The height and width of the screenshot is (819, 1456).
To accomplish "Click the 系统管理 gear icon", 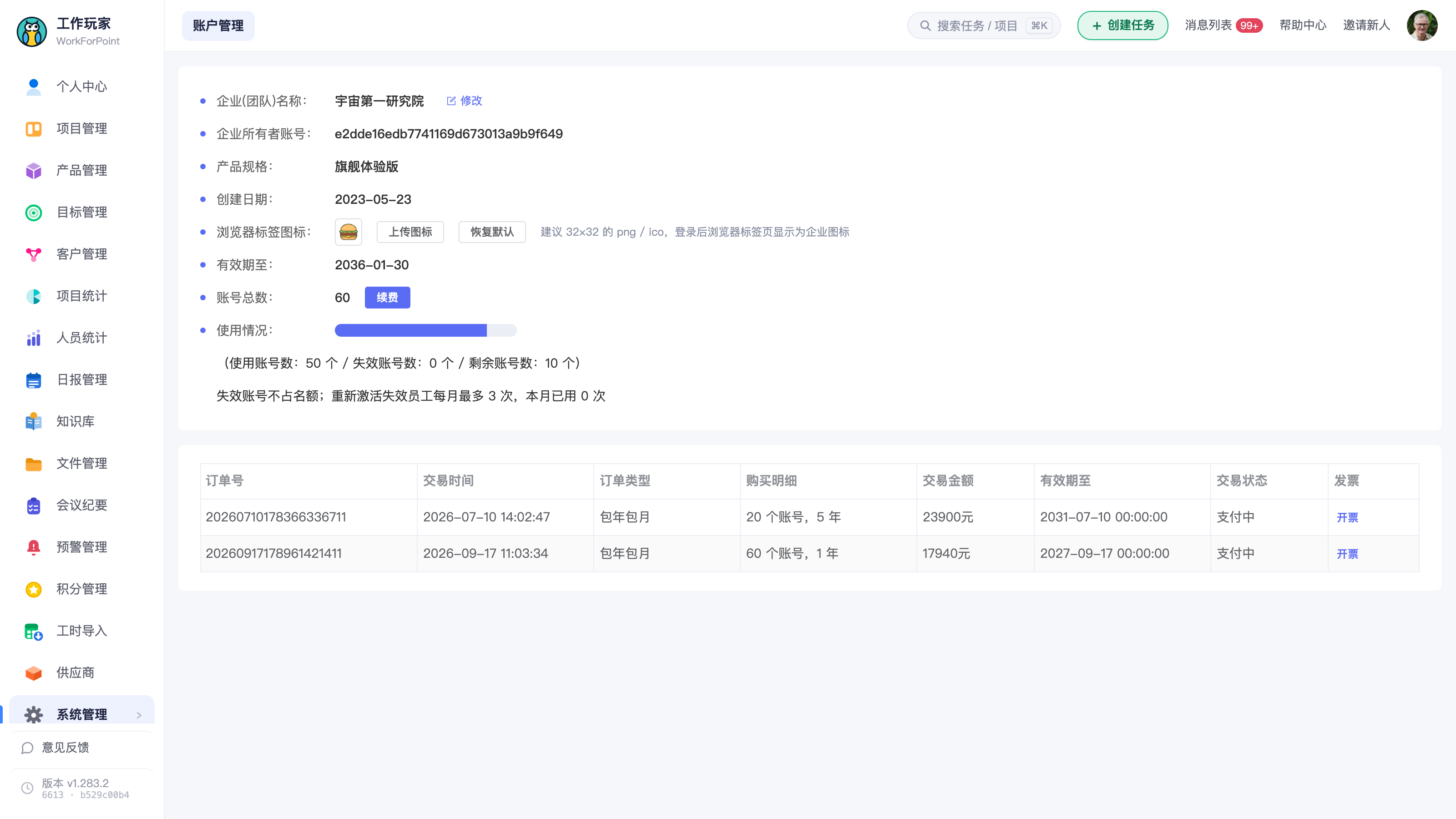I will [33, 715].
